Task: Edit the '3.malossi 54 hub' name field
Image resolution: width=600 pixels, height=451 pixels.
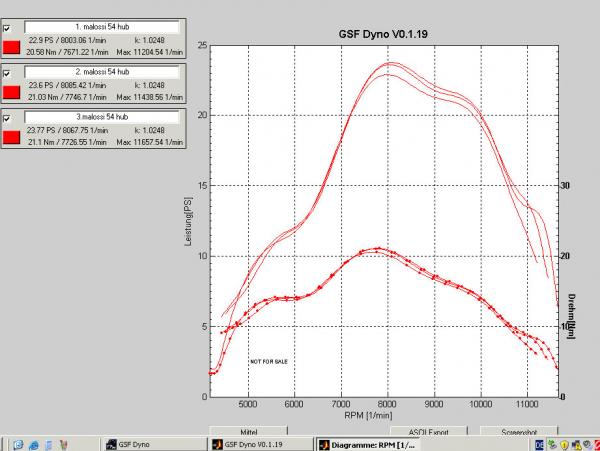Action: click(102, 117)
